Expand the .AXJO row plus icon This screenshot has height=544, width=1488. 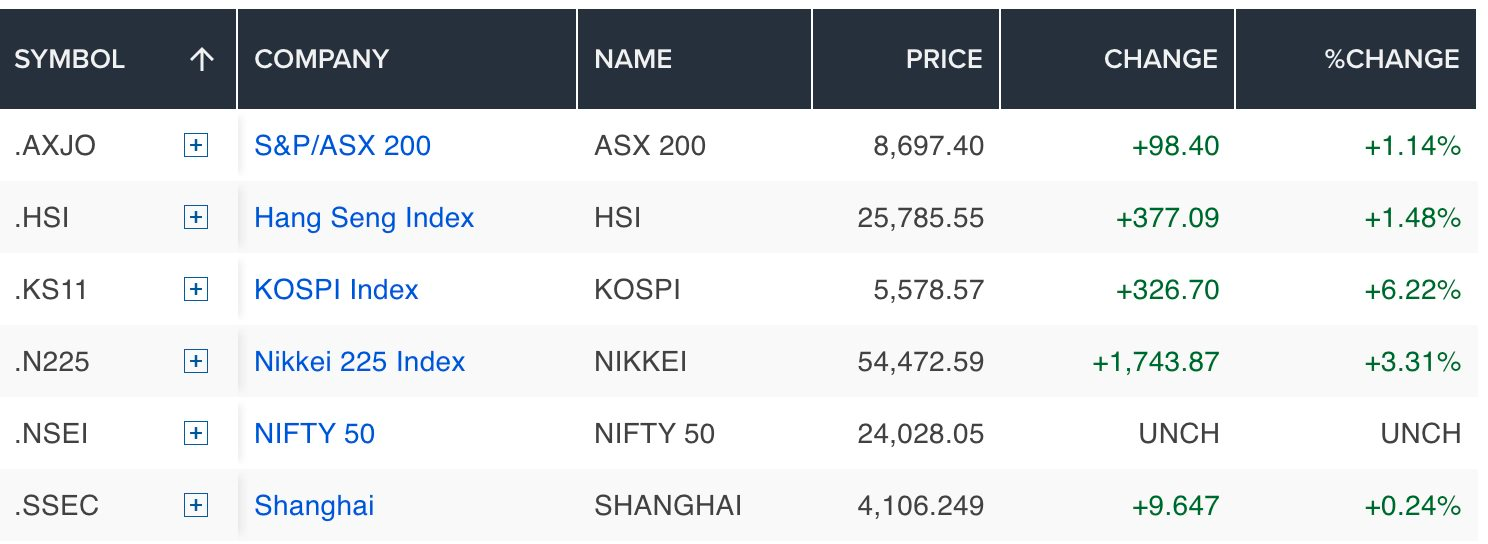[196, 146]
